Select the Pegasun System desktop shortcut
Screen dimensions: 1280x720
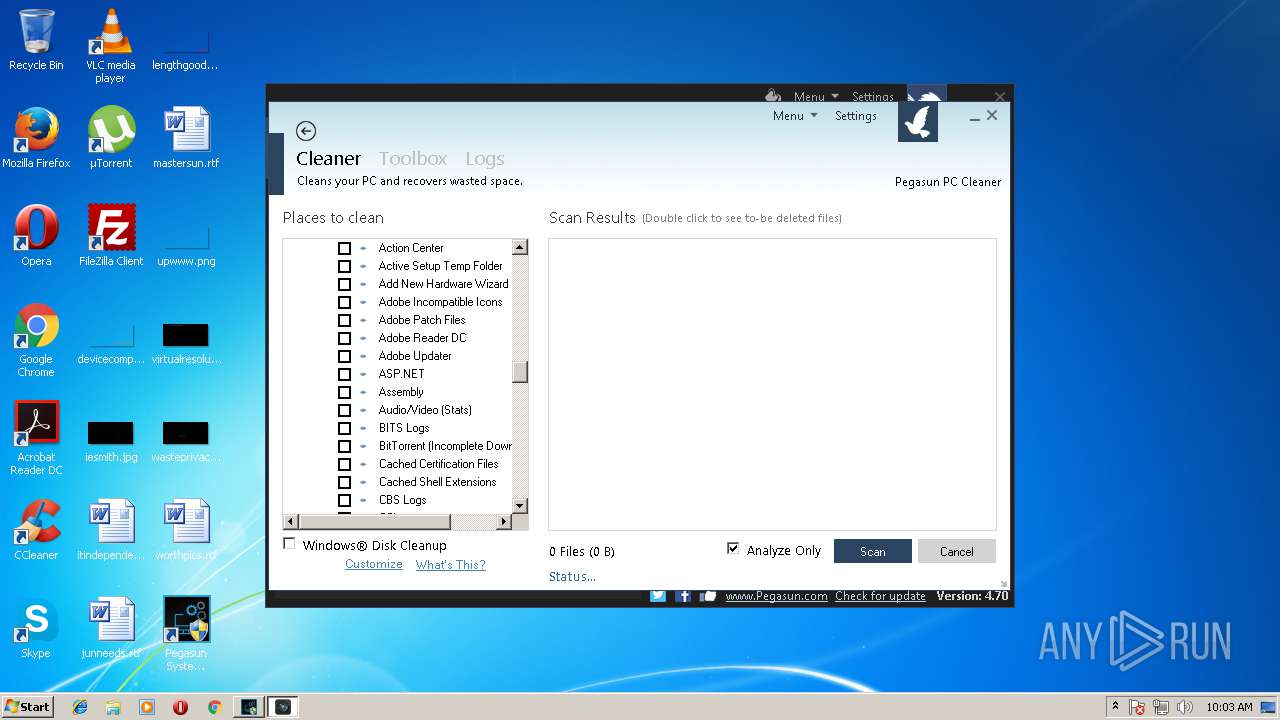186,634
